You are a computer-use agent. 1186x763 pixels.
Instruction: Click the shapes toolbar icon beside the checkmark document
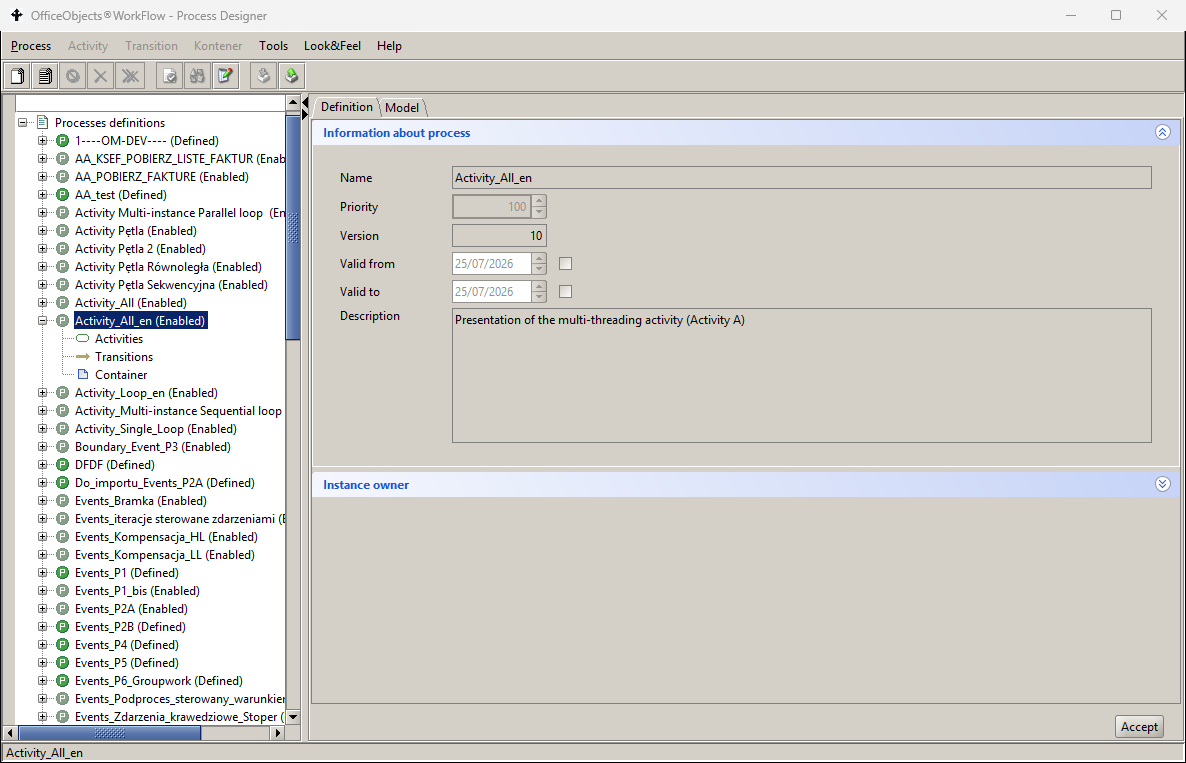(197, 76)
